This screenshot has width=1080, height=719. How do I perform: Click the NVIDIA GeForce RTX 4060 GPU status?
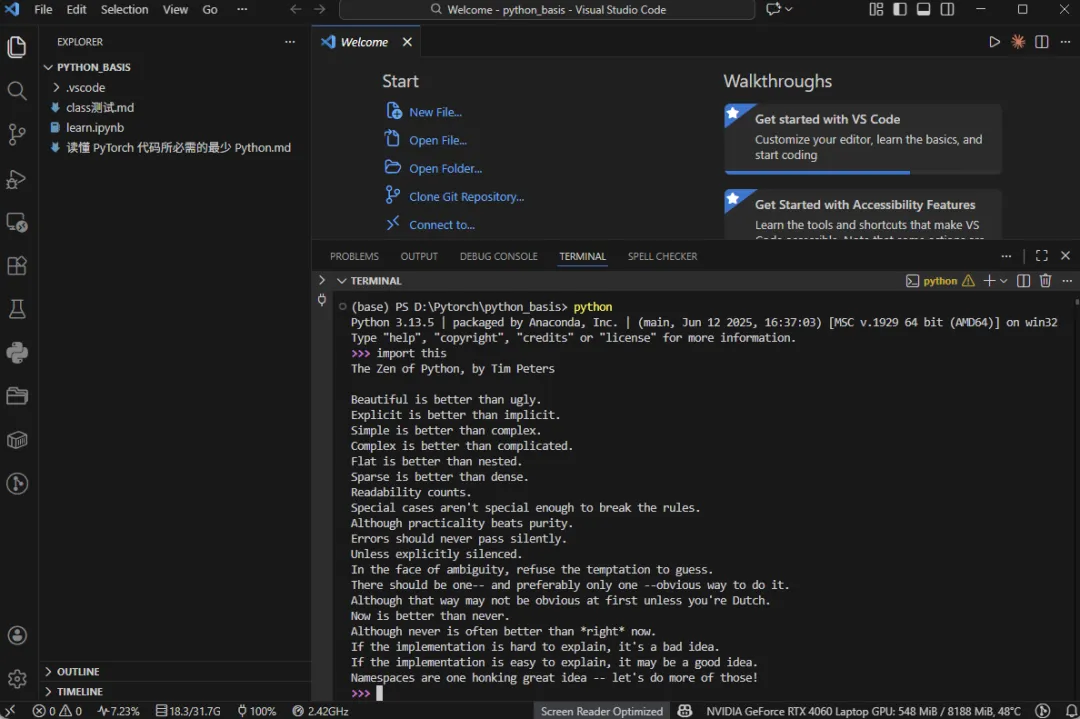(863, 711)
